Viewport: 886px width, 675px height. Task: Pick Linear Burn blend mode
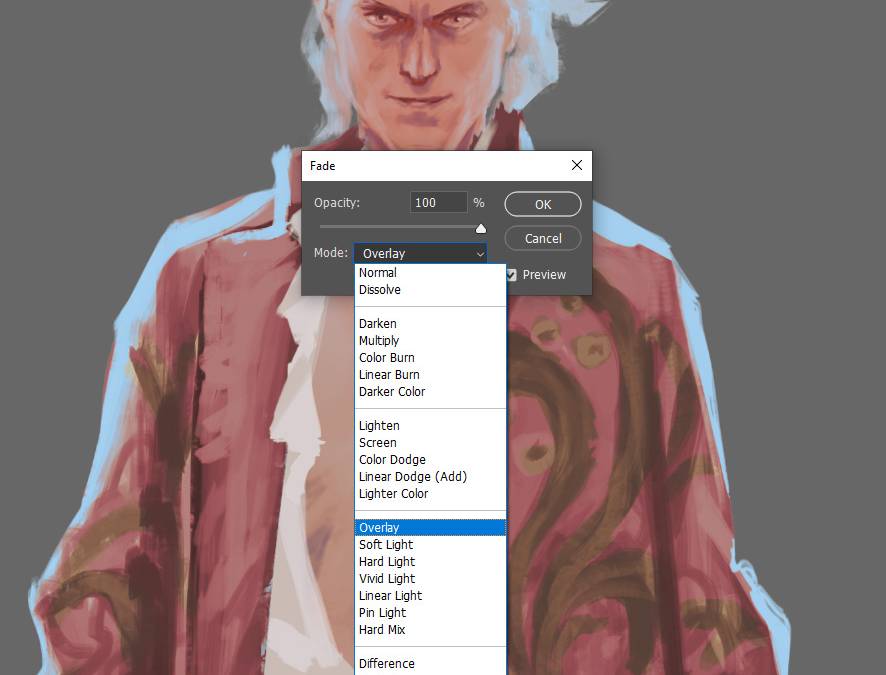click(430, 374)
